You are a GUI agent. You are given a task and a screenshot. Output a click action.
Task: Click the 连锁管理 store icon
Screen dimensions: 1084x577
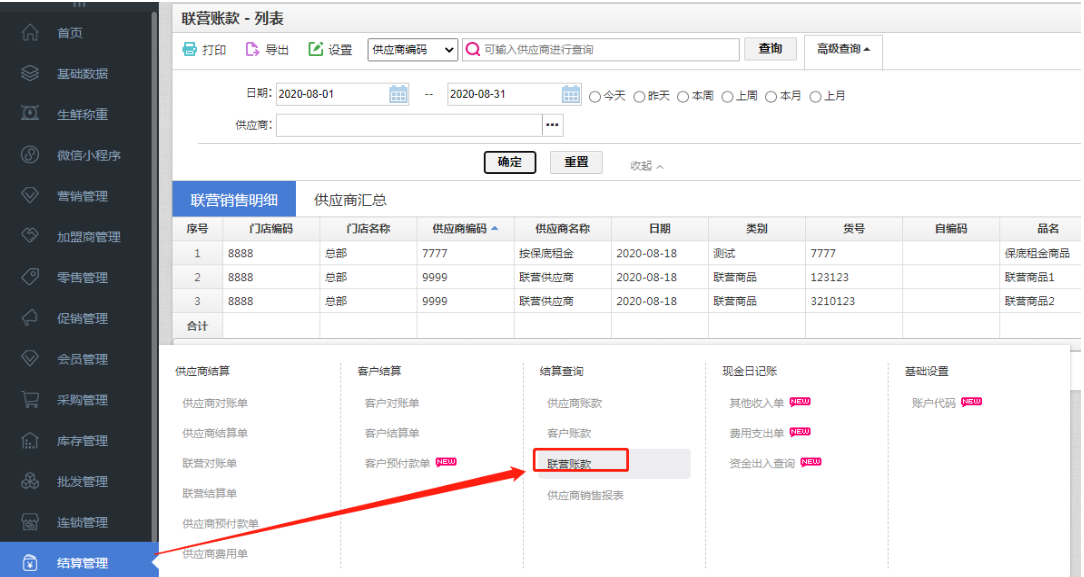point(30,522)
